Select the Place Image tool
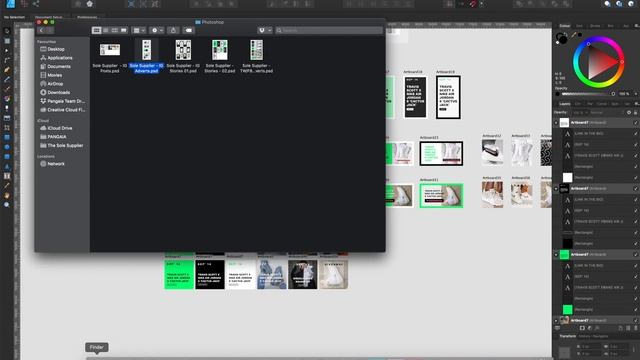Viewport: 640px width, 360px height. pyautogui.click(x=7, y=118)
